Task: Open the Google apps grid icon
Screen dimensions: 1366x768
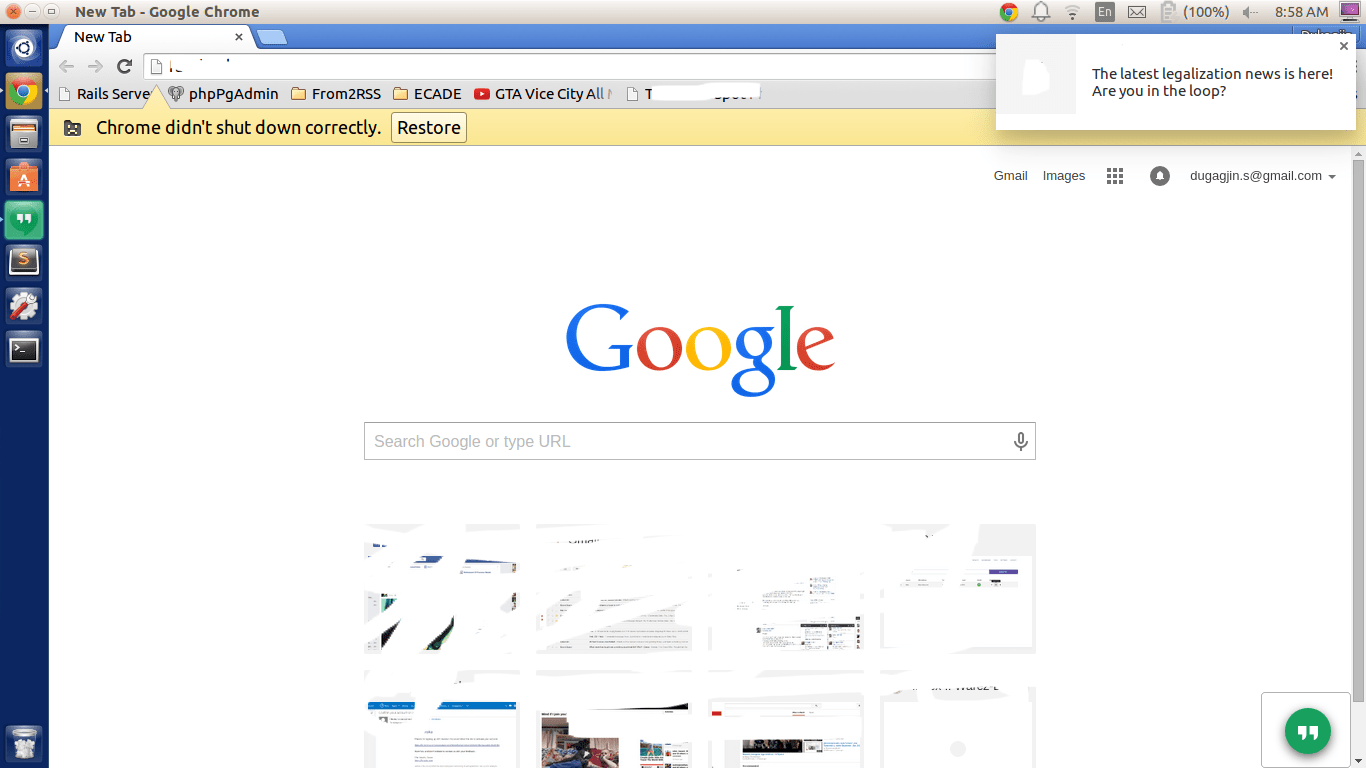Action: tap(1115, 176)
